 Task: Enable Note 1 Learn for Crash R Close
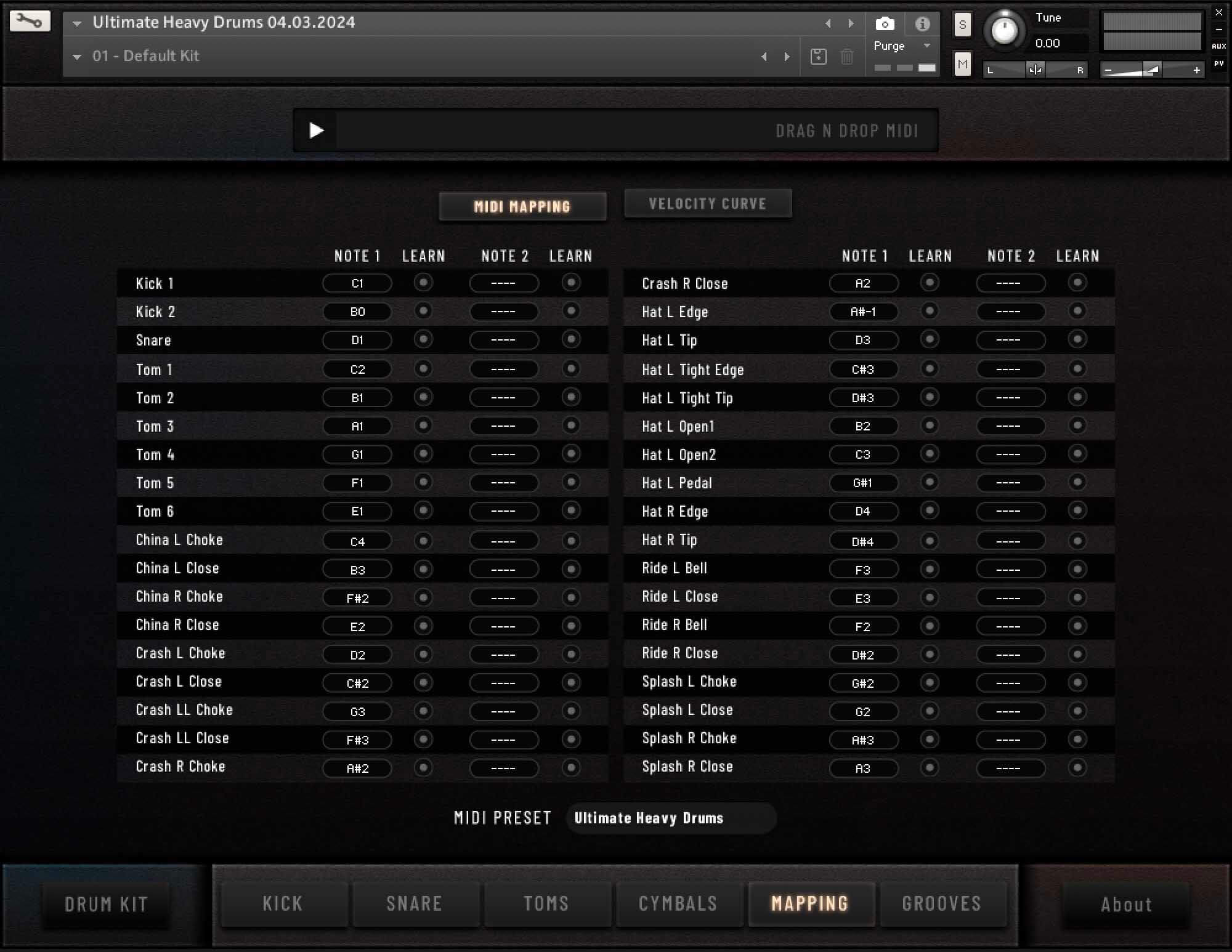click(930, 283)
